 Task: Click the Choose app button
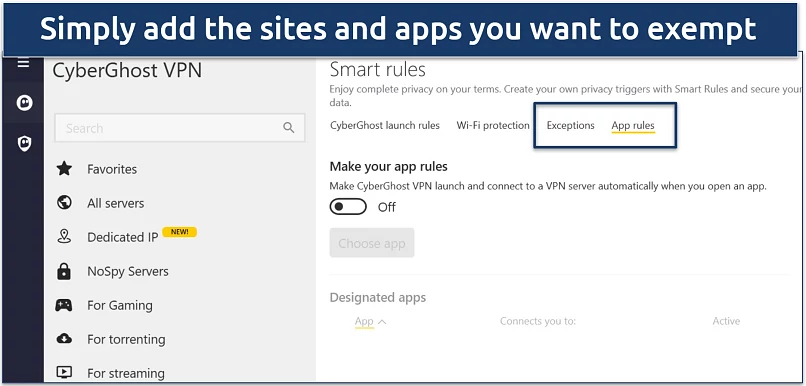point(372,243)
